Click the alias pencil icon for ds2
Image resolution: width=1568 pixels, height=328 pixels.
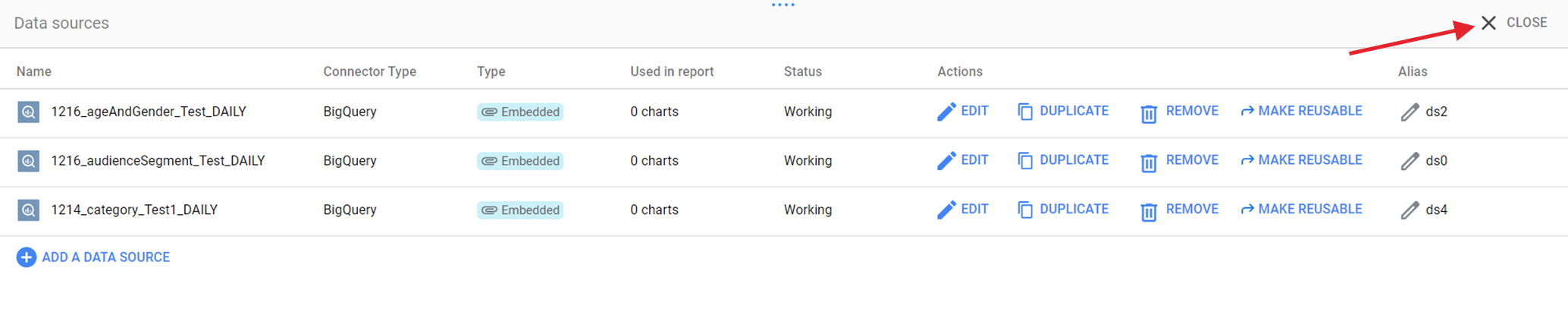click(1410, 112)
